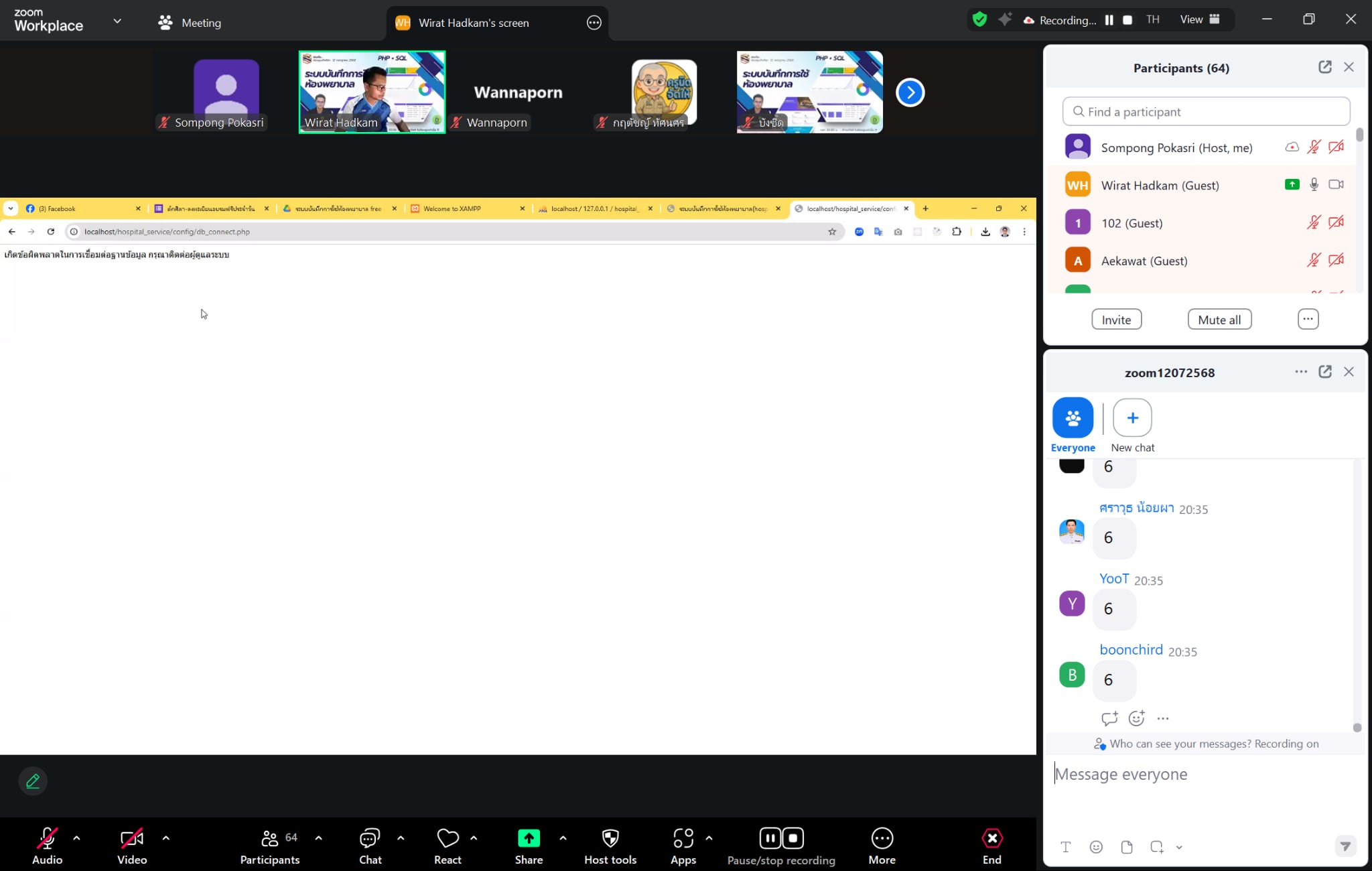Open the zoom Workplace dropdown chevron
Viewport: 1372px width, 871px height.
click(x=117, y=21)
